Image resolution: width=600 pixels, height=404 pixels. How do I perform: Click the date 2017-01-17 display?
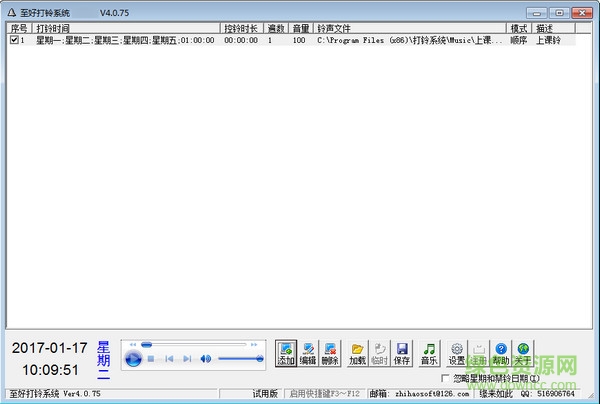[50, 348]
